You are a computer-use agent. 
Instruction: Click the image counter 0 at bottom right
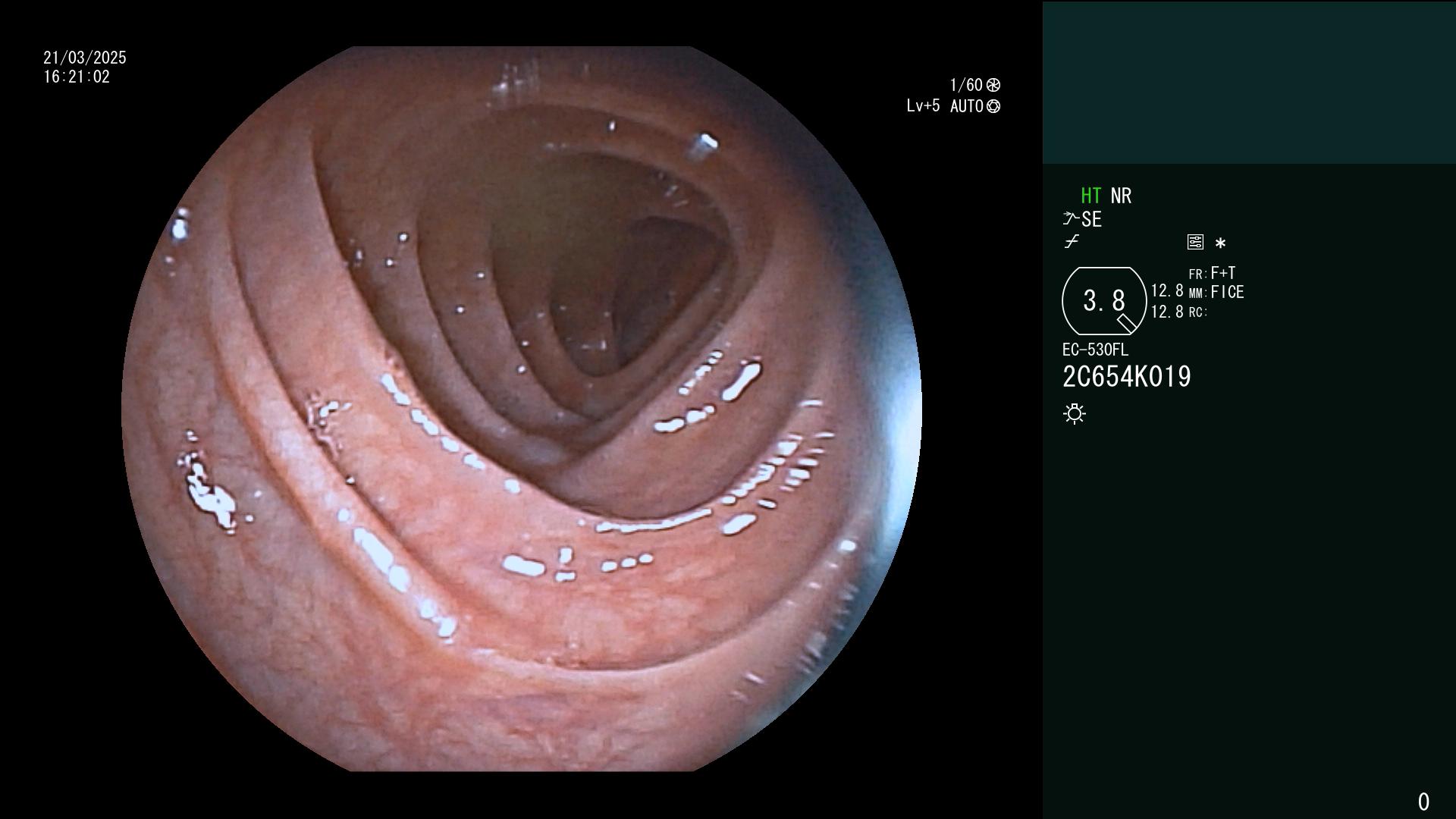[1423, 802]
